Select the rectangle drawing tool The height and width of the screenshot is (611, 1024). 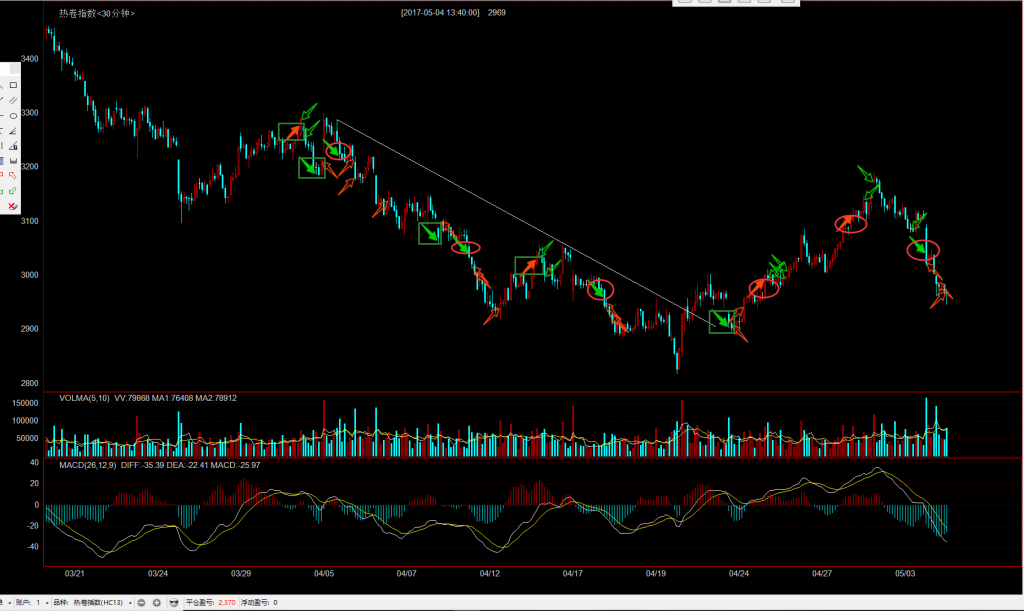[13, 85]
